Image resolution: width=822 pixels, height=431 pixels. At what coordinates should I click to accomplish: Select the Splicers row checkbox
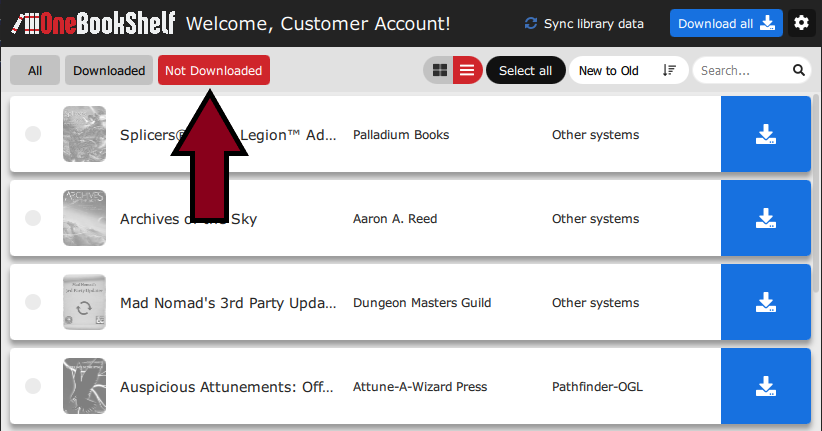(x=33, y=135)
